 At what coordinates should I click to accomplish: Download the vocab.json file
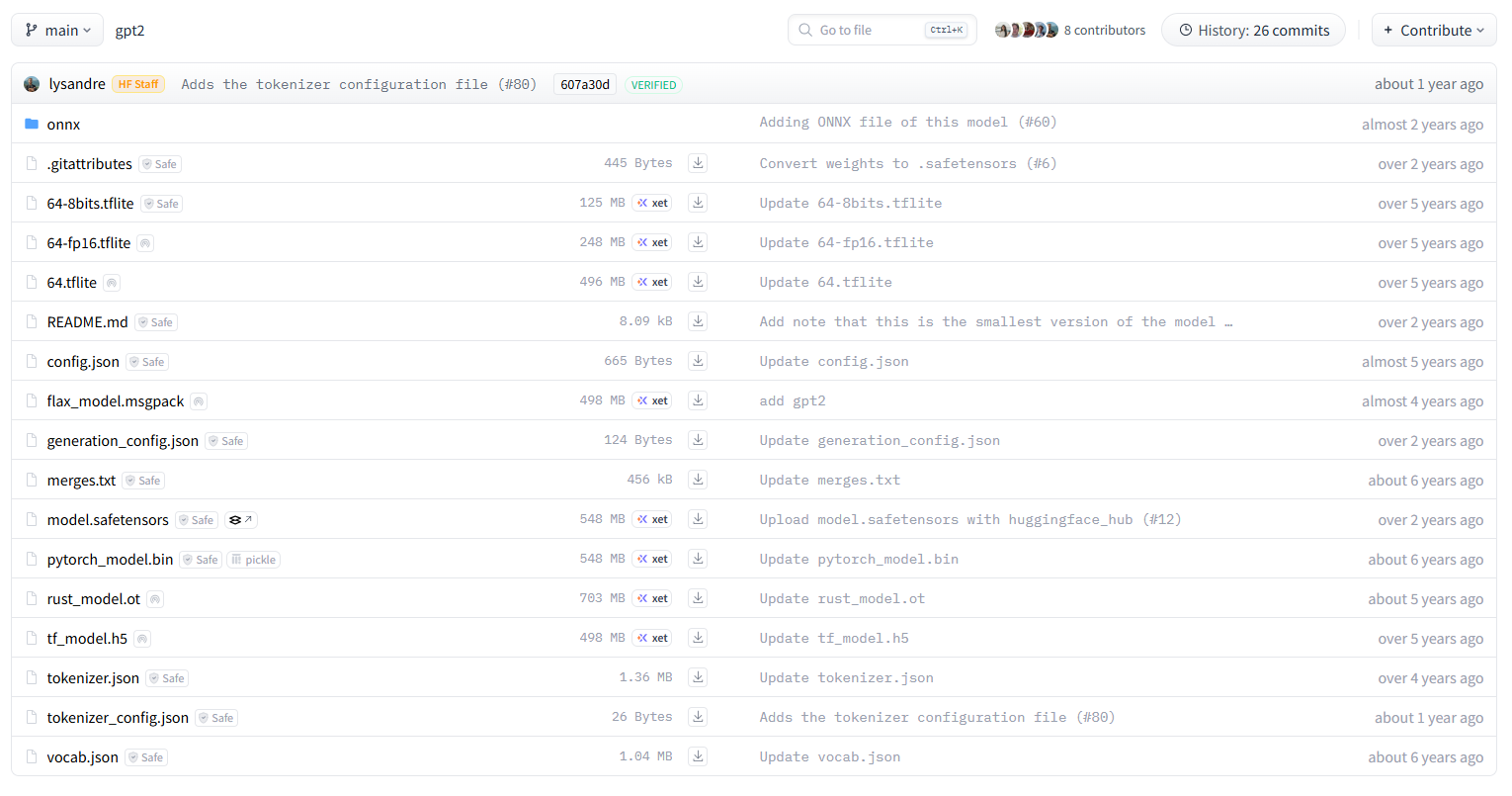point(698,756)
